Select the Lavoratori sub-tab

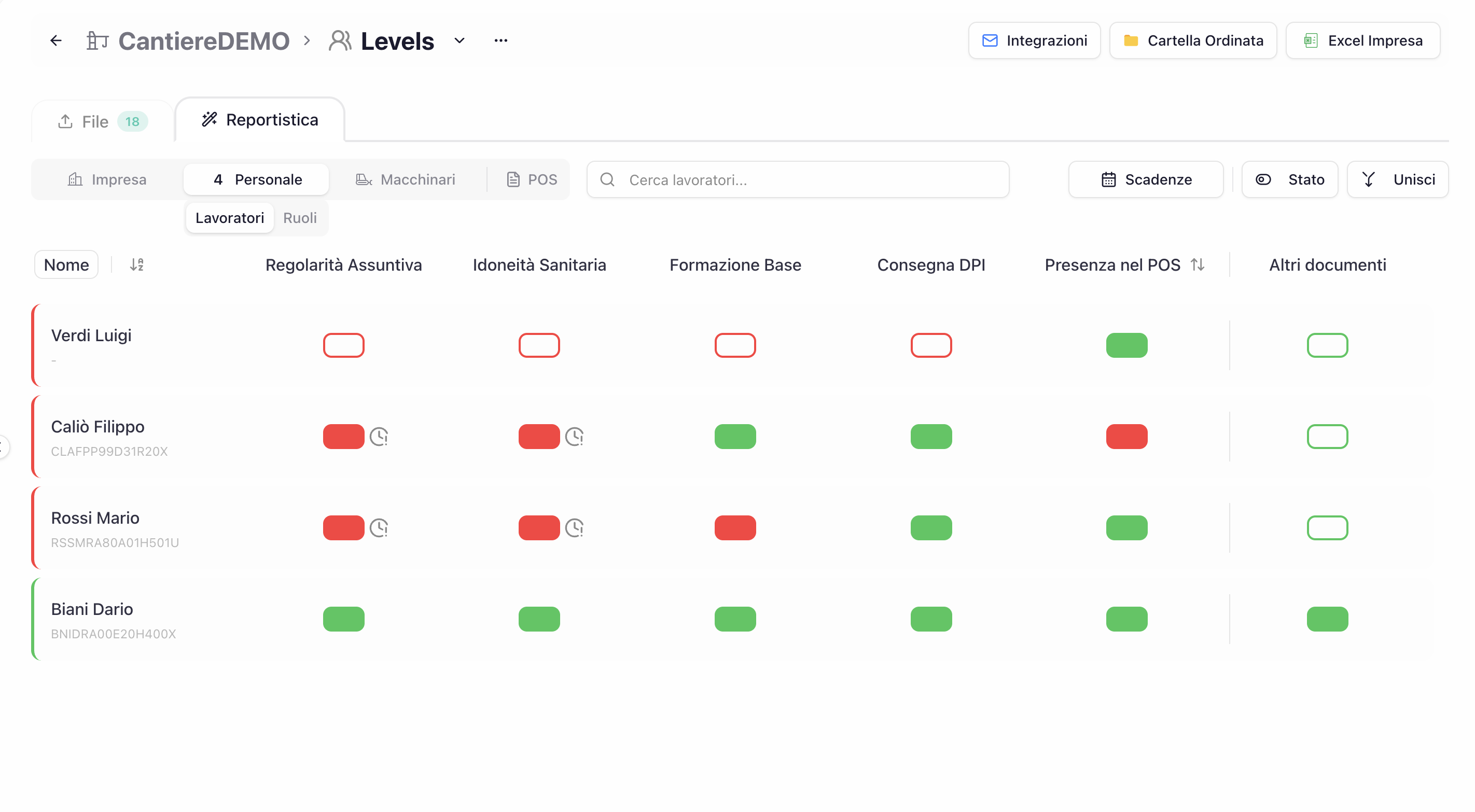tap(230, 218)
